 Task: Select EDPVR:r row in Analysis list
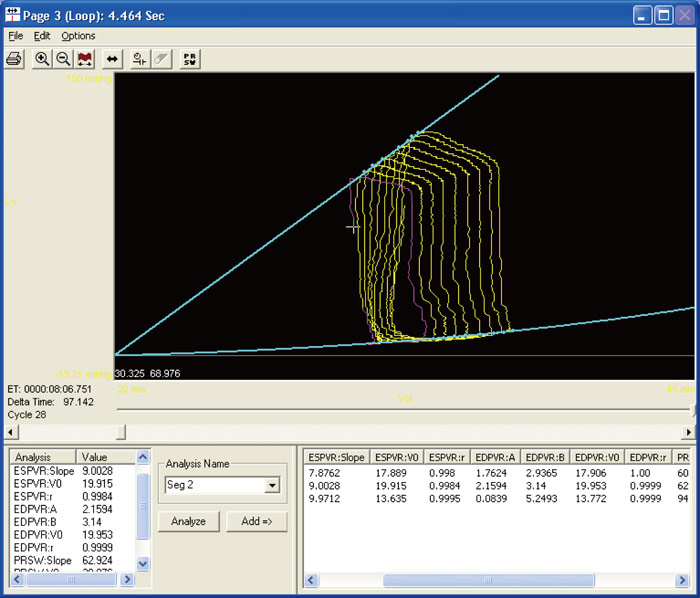click(x=73, y=548)
